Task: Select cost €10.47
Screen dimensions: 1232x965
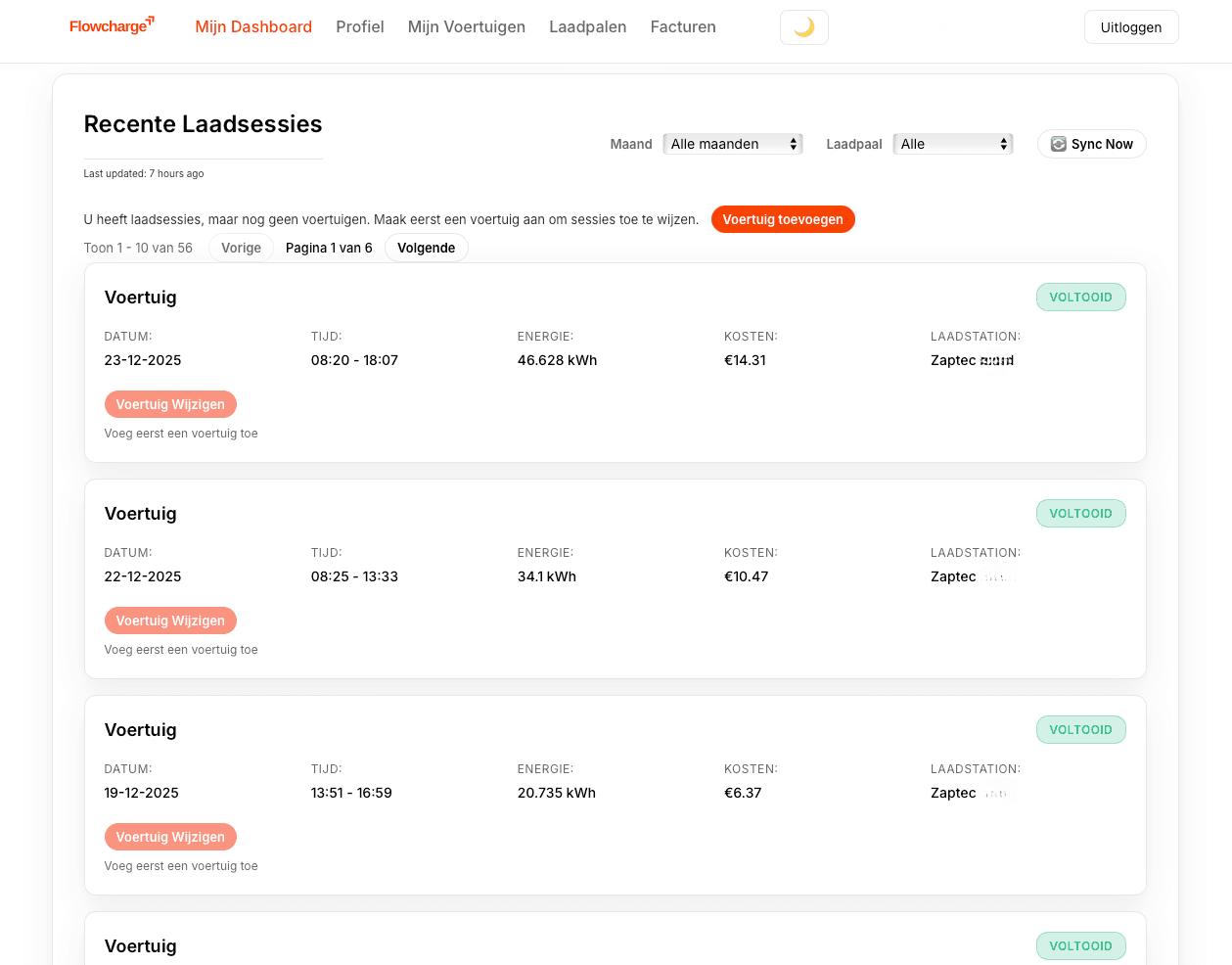Action: click(746, 576)
